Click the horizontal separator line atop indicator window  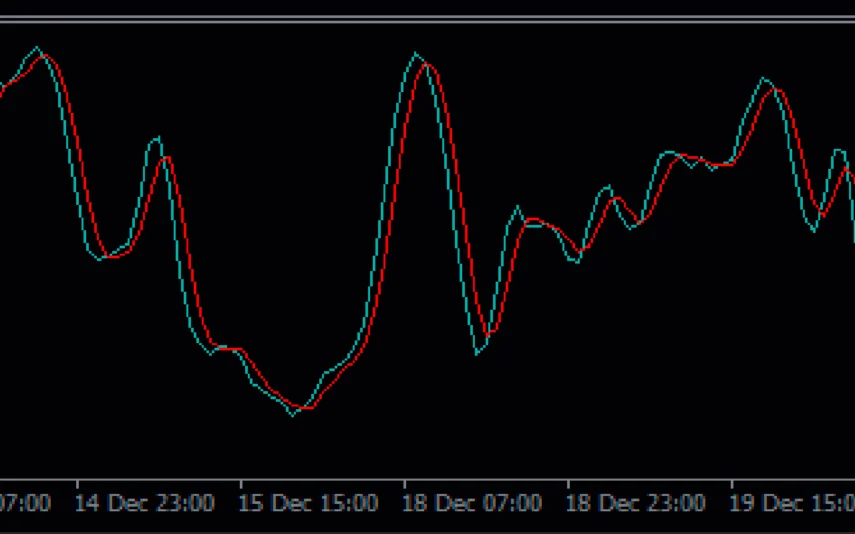(x=427, y=19)
